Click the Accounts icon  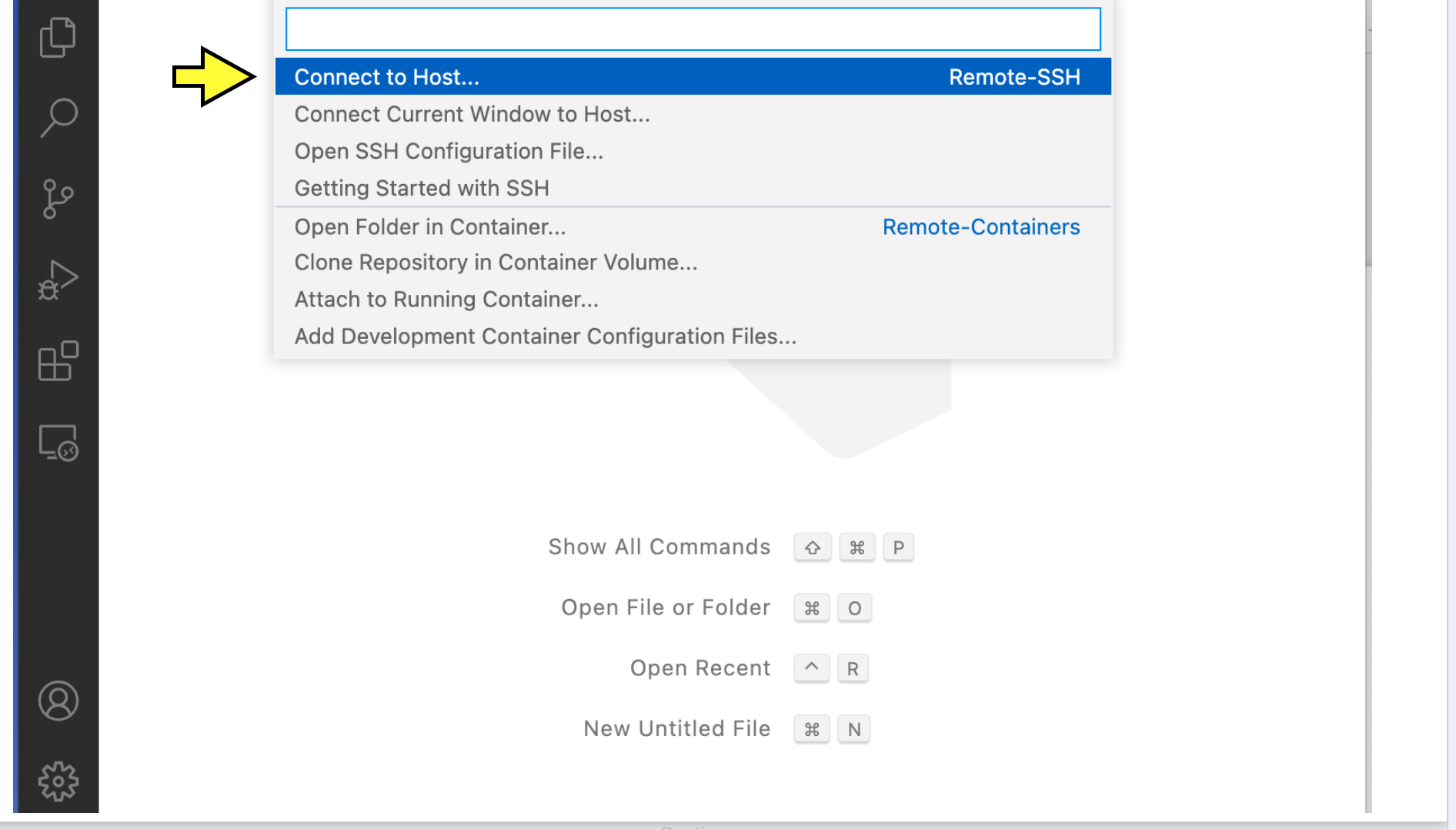coord(58,701)
